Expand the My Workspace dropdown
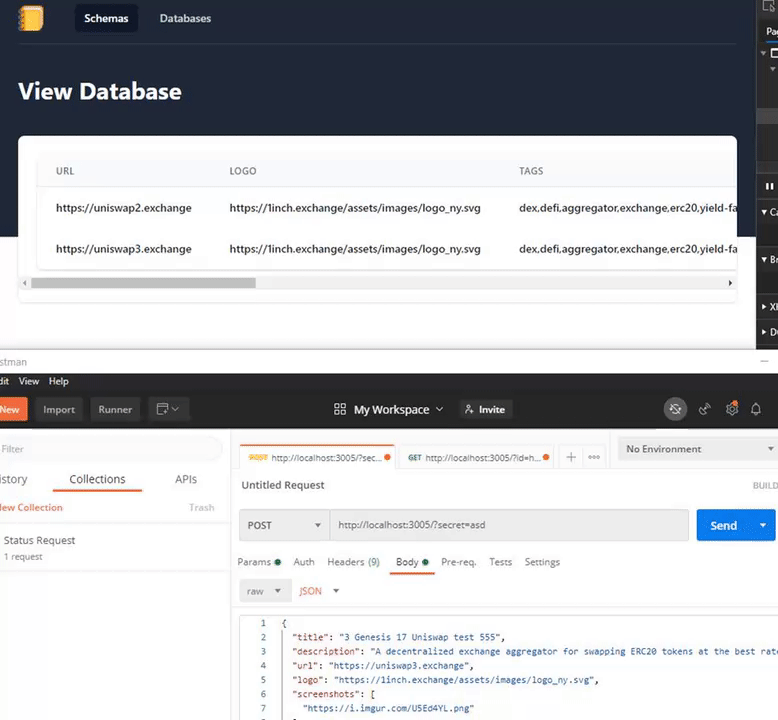 tap(398, 409)
